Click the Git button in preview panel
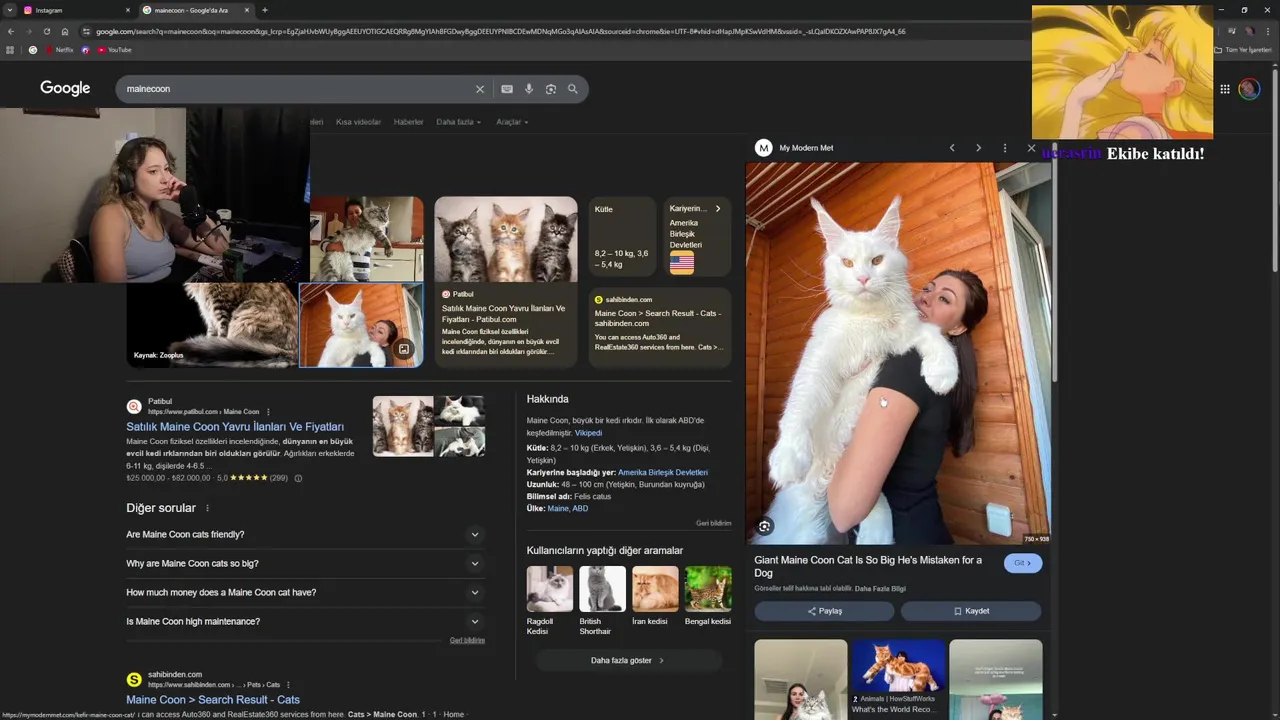This screenshot has width=1280, height=720. pos(1023,563)
